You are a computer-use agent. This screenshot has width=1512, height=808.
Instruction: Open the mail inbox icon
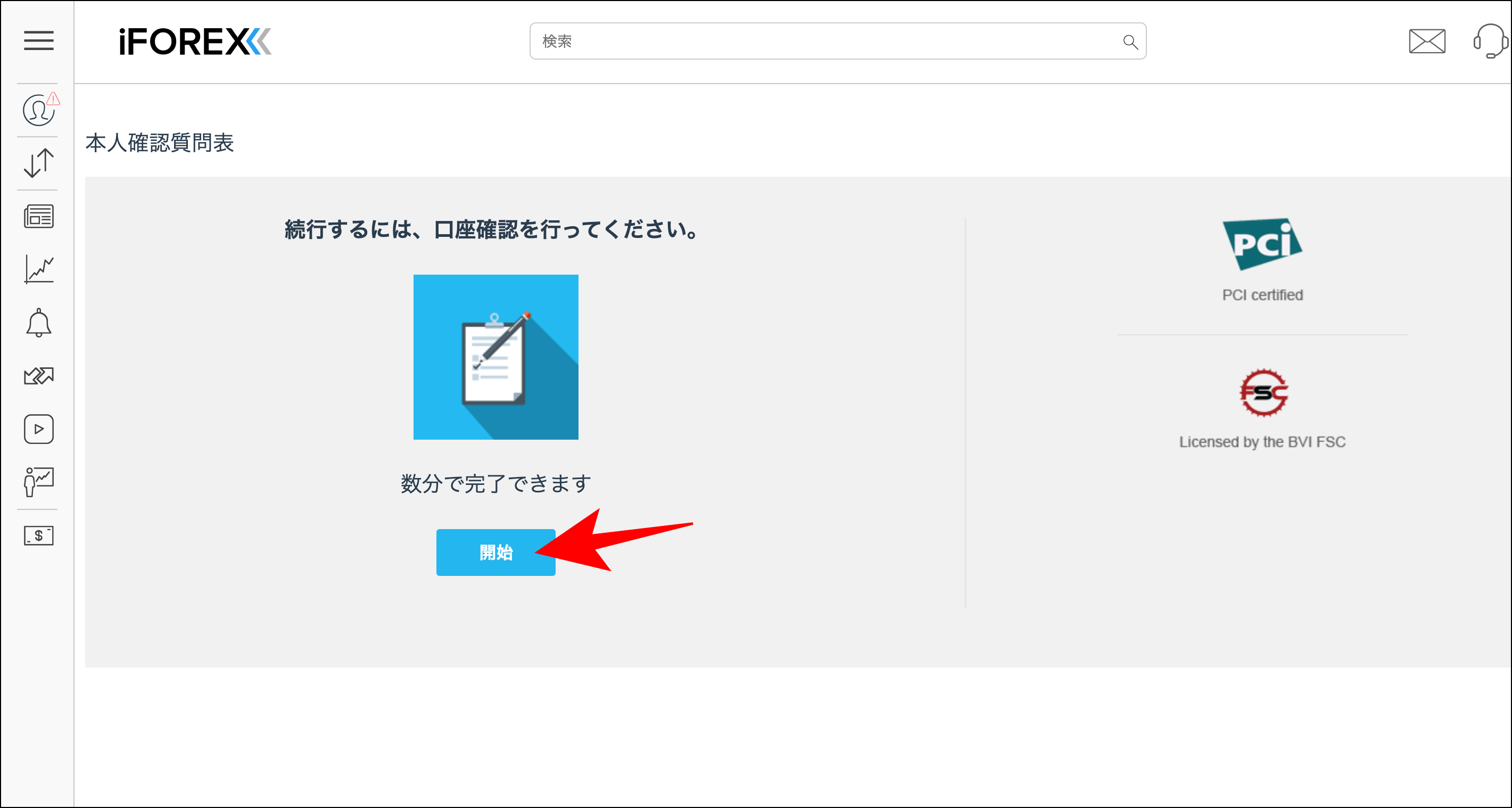pos(1427,41)
